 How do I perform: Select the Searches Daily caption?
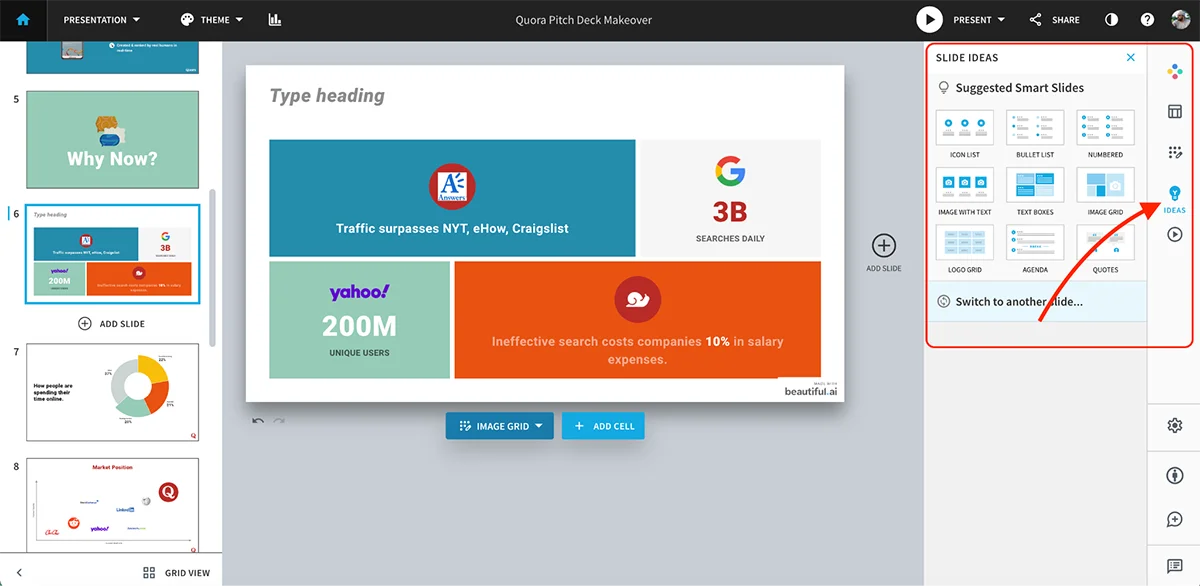[730, 239]
